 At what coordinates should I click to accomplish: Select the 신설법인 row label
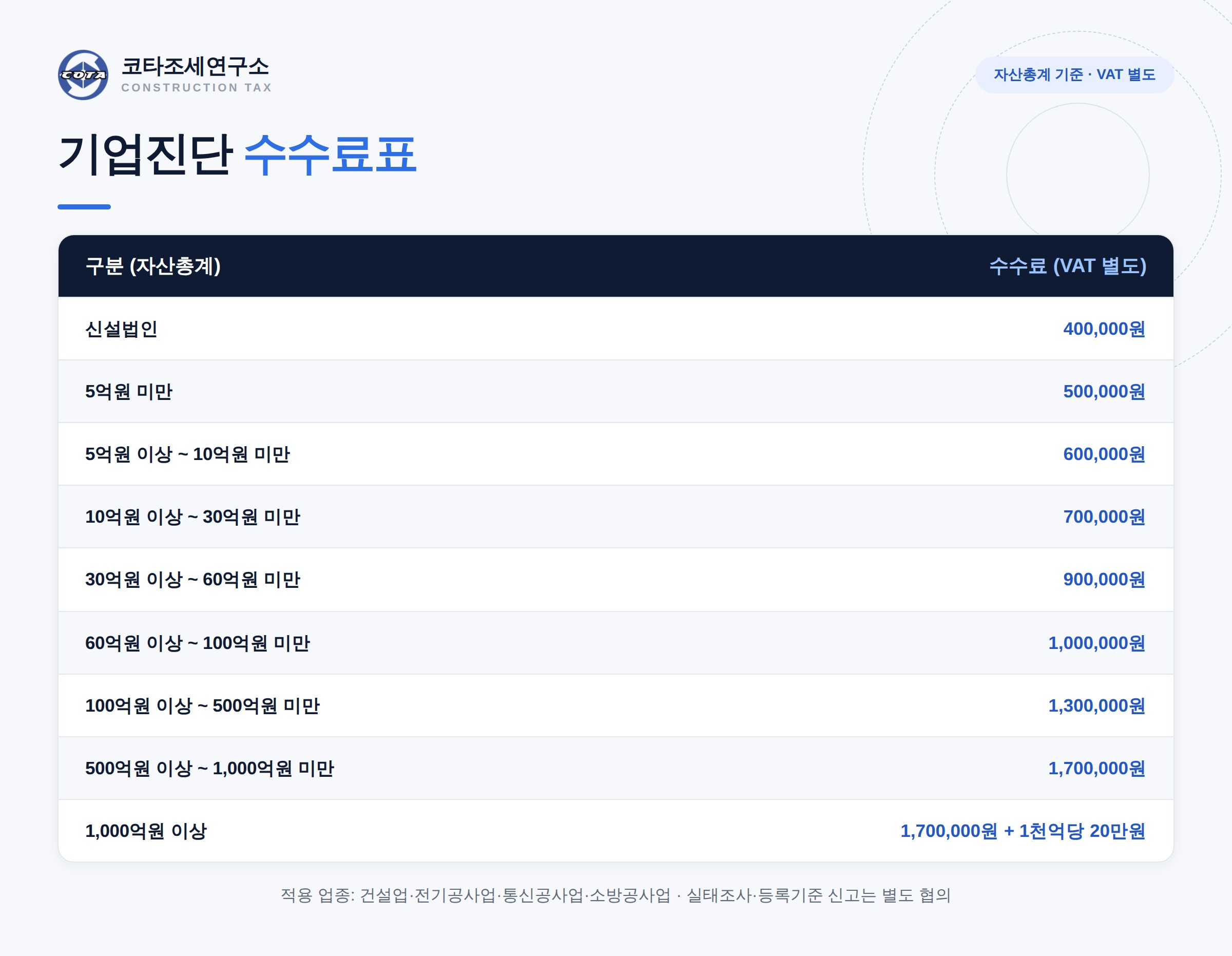[121, 329]
